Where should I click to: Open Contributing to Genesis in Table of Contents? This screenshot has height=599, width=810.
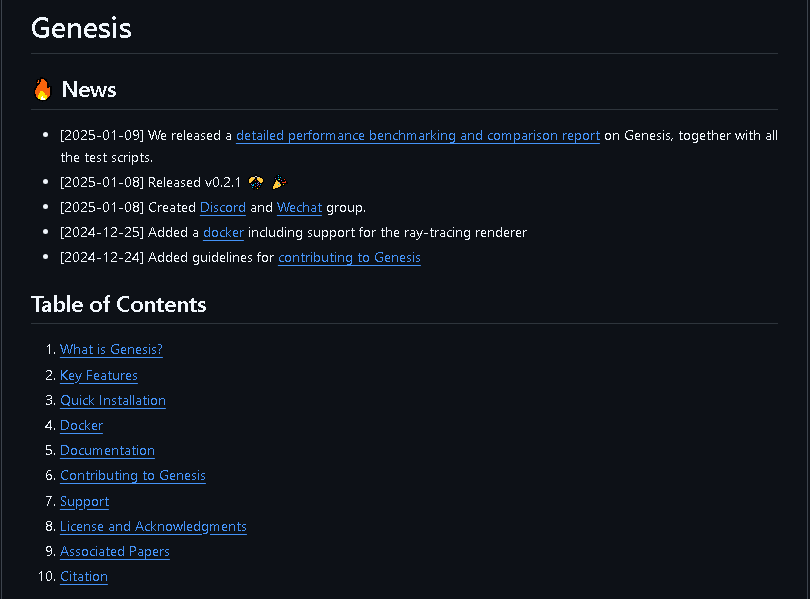133,476
